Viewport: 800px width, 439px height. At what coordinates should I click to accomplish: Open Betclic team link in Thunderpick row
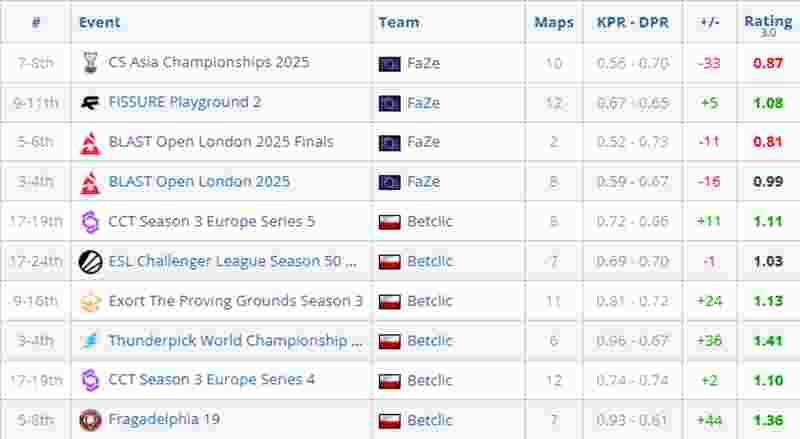[x=429, y=340]
